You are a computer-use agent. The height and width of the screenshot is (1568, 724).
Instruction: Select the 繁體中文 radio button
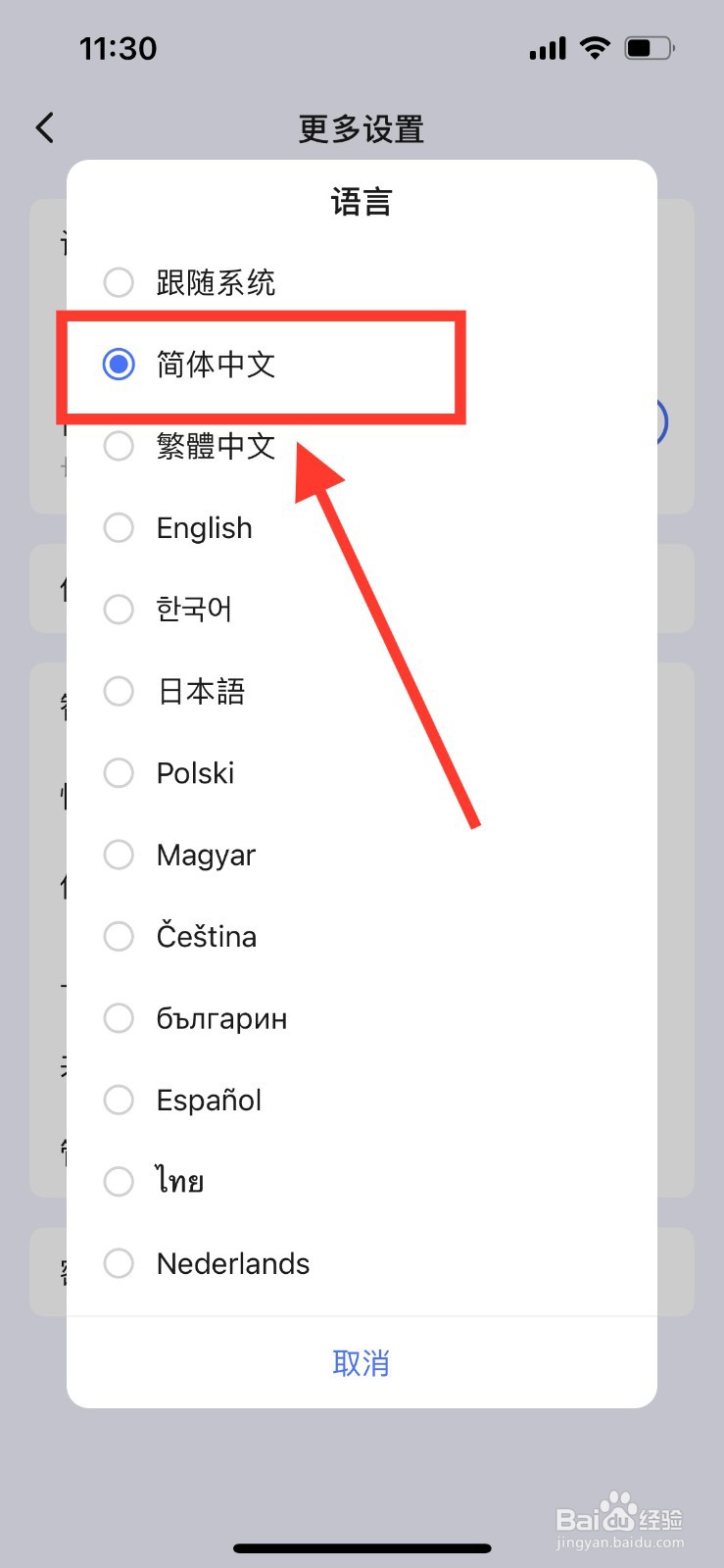pyautogui.click(x=119, y=446)
